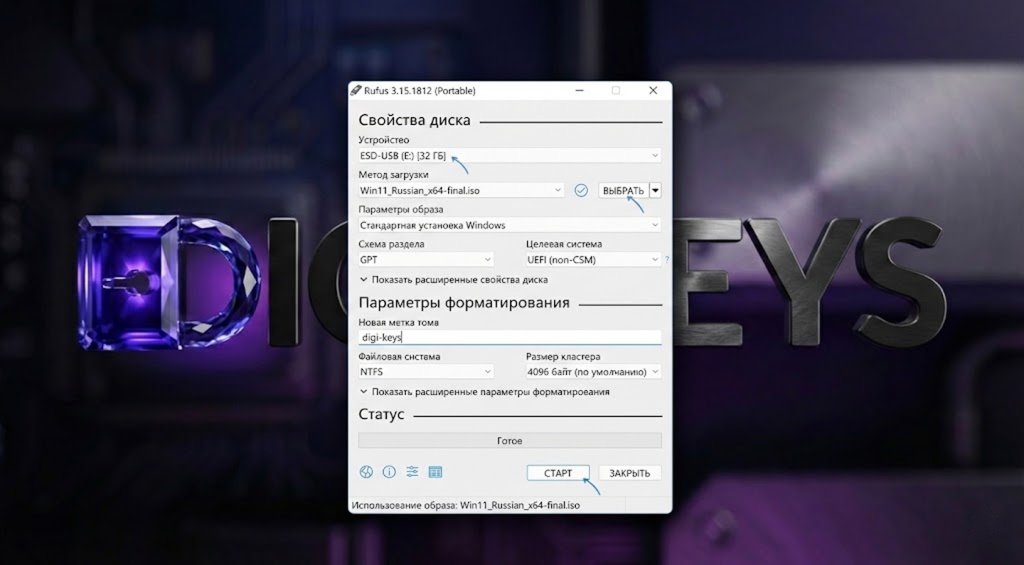Open the Размер кластера dropdown
1024x565 pixels.
593,372
